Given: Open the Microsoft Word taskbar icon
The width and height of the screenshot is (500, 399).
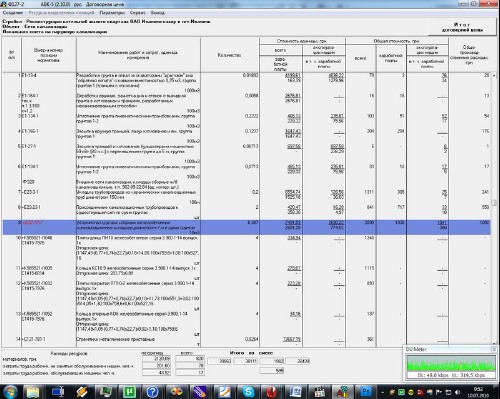Looking at the screenshot, I should coord(296,392).
